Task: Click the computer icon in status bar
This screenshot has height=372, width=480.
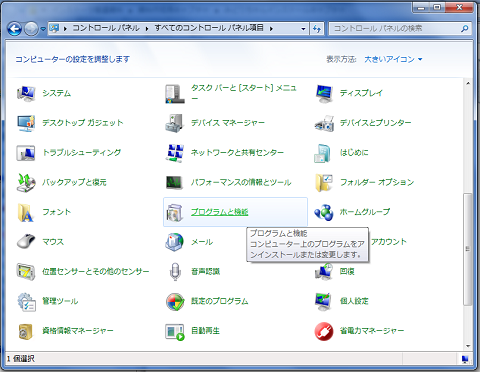Action: point(465,359)
